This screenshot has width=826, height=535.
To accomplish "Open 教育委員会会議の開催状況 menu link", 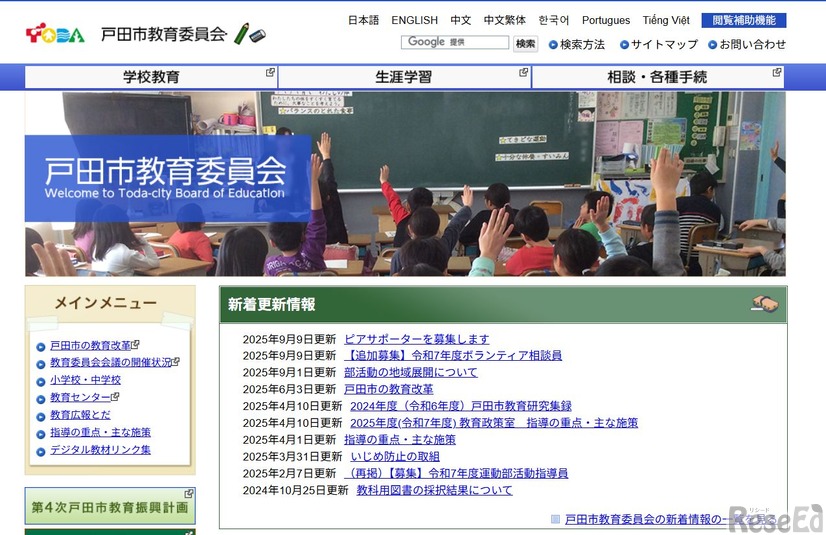I will [111, 362].
